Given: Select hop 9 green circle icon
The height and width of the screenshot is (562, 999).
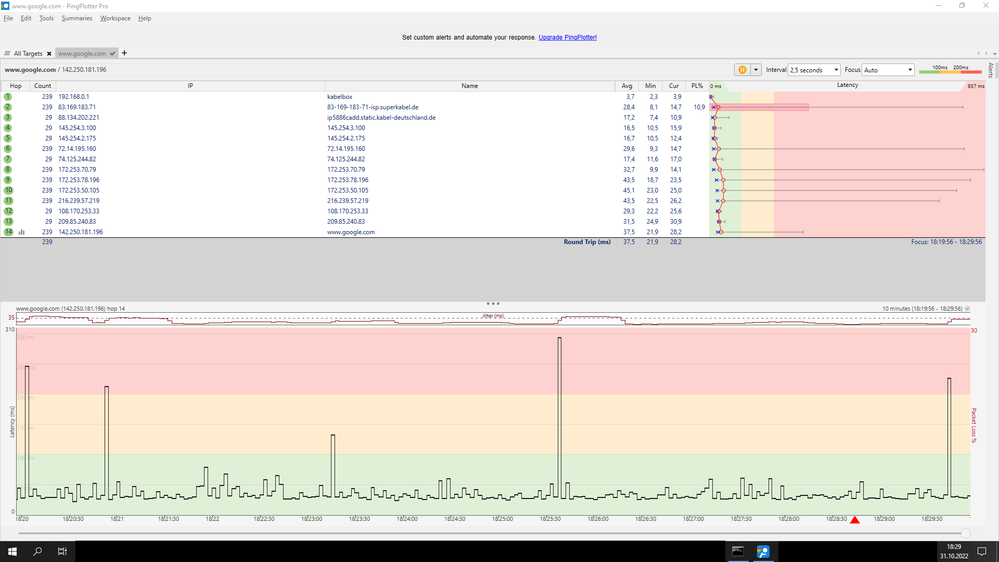Looking at the screenshot, I should click(x=8, y=180).
